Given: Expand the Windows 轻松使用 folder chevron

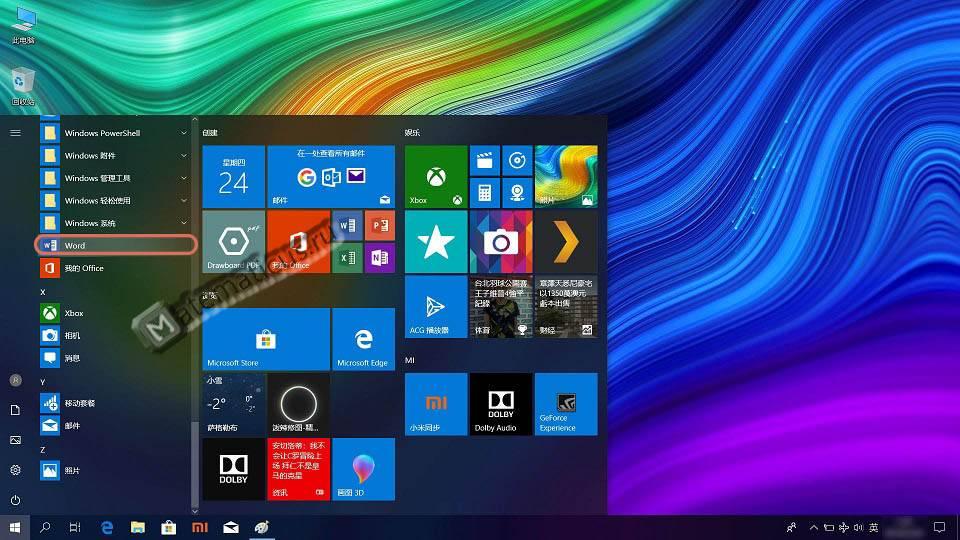Looking at the screenshot, I should (x=184, y=200).
